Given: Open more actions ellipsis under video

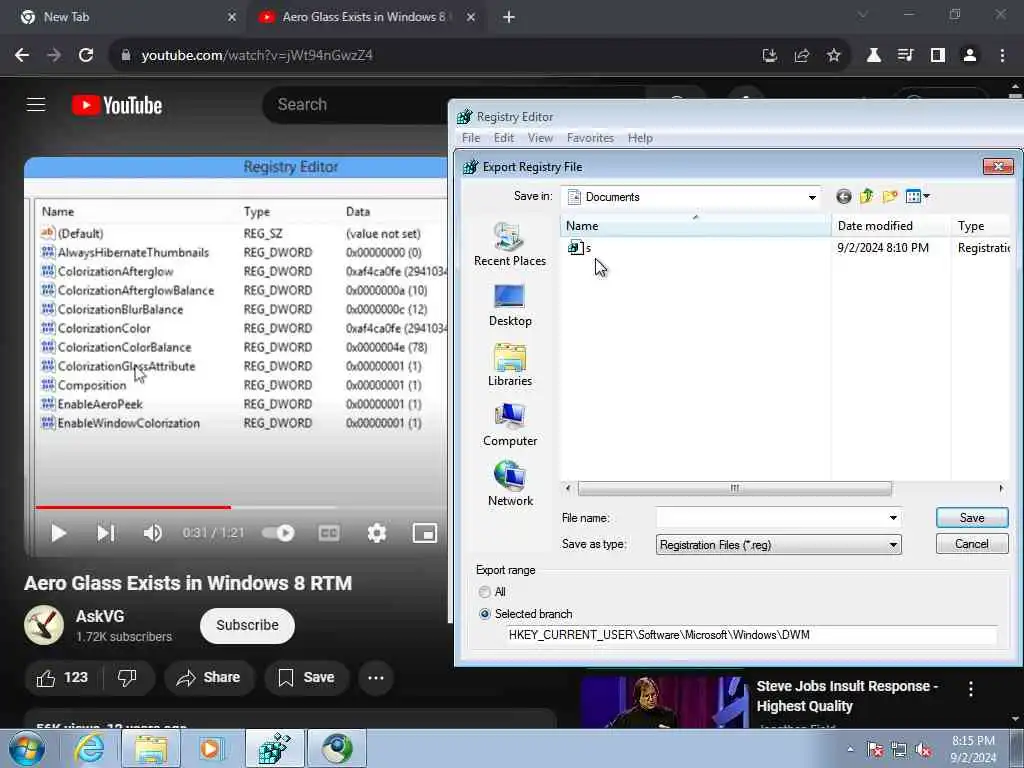Looking at the screenshot, I should tap(376, 678).
